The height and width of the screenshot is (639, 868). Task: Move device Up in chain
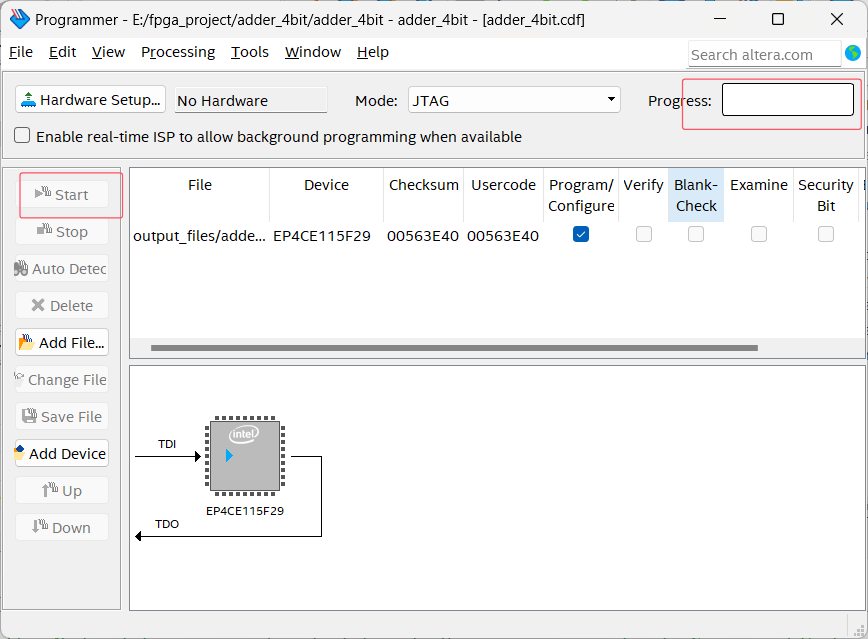click(x=62, y=491)
